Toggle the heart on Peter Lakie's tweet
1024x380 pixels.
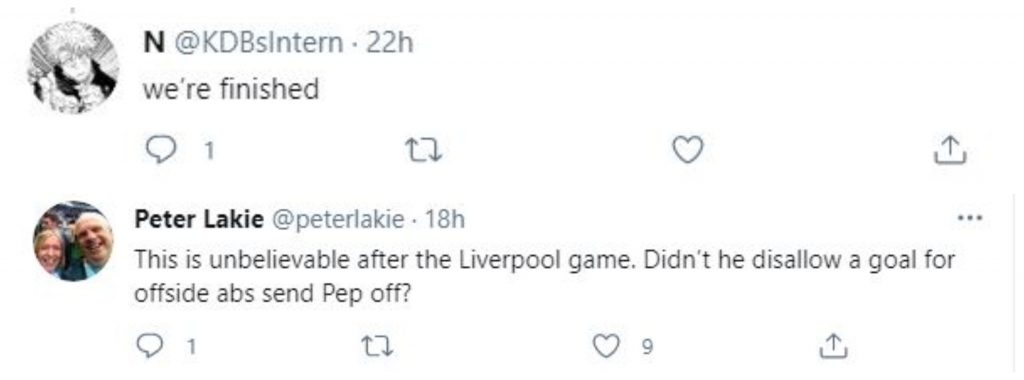click(x=605, y=347)
